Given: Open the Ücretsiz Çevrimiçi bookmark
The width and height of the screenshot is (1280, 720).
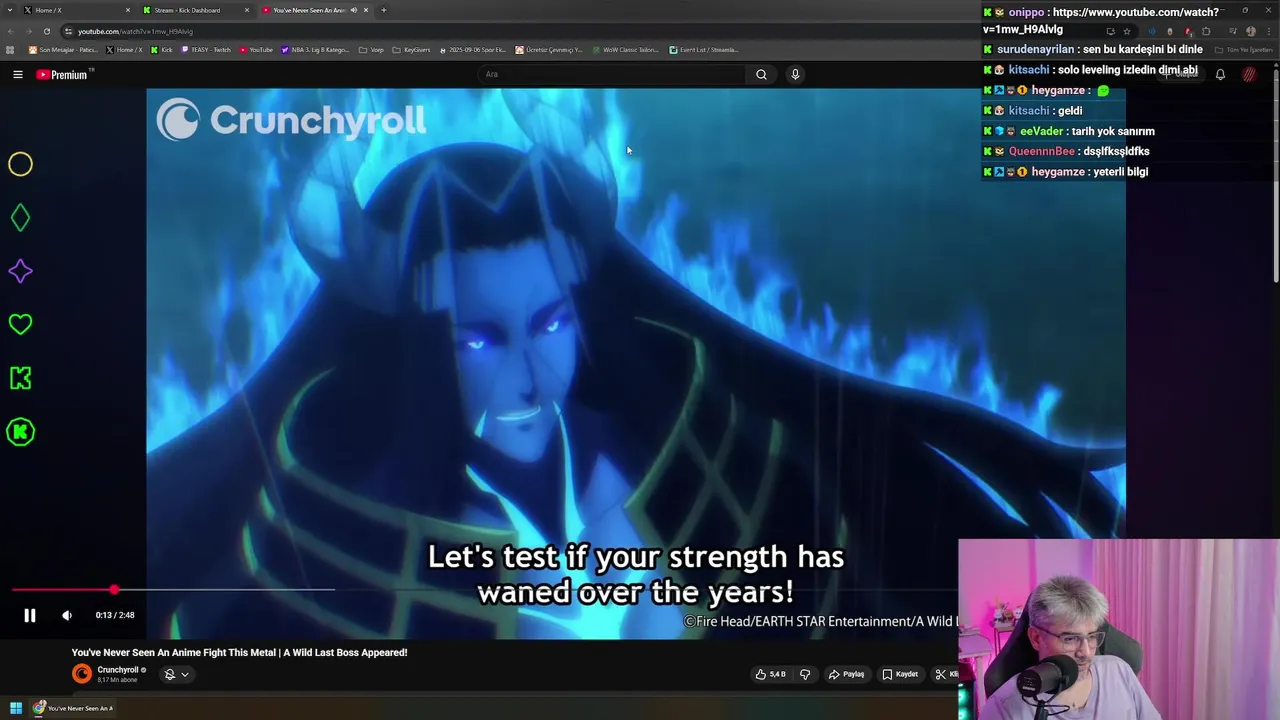Looking at the screenshot, I should click(550, 49).
